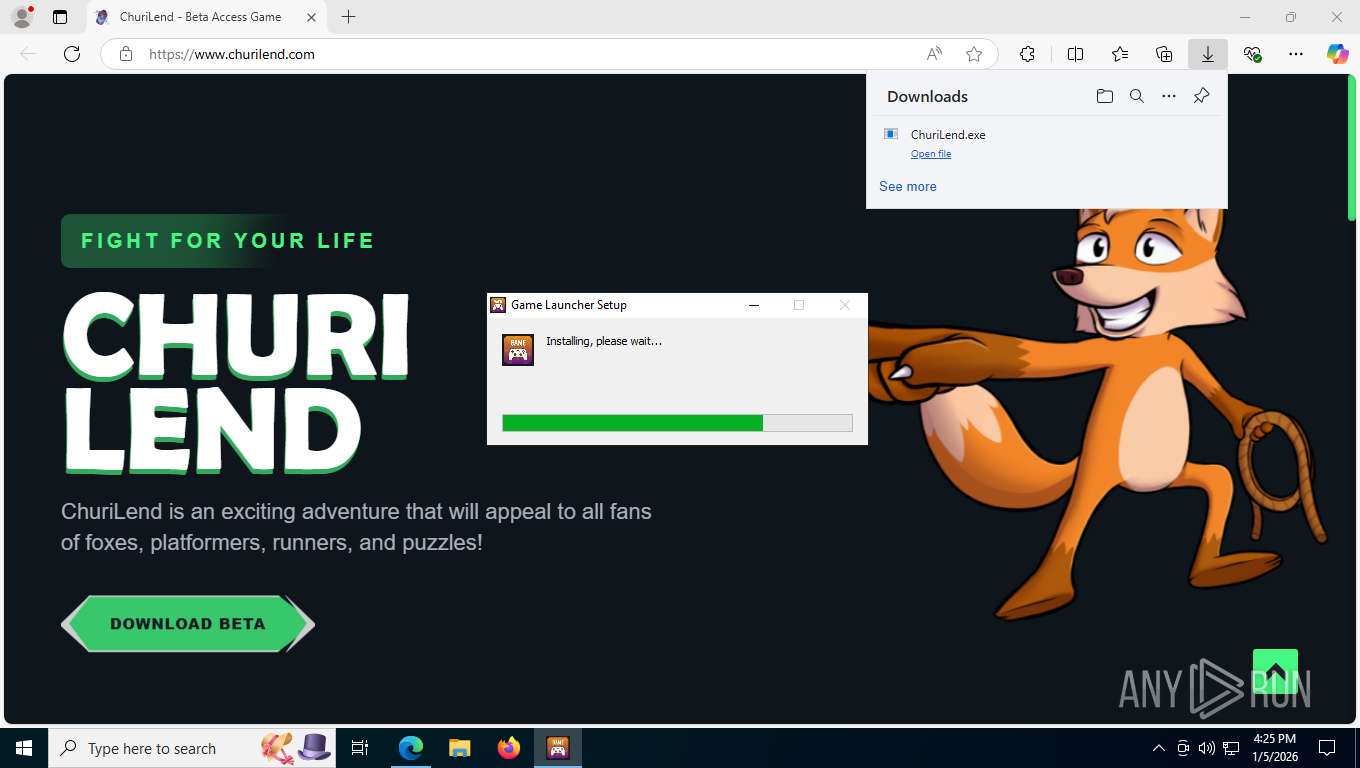Open Microsoft Edge from taskbar
Screen dimensions: 1360x768
411,748
